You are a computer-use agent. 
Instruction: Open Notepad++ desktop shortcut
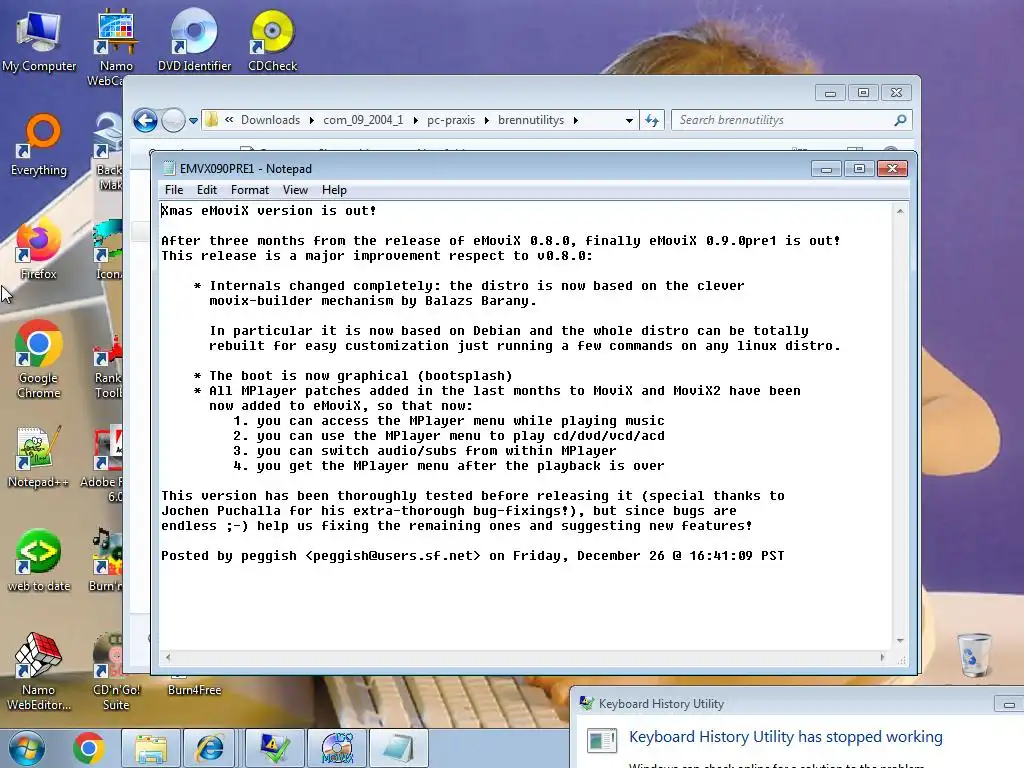point(38,457)
